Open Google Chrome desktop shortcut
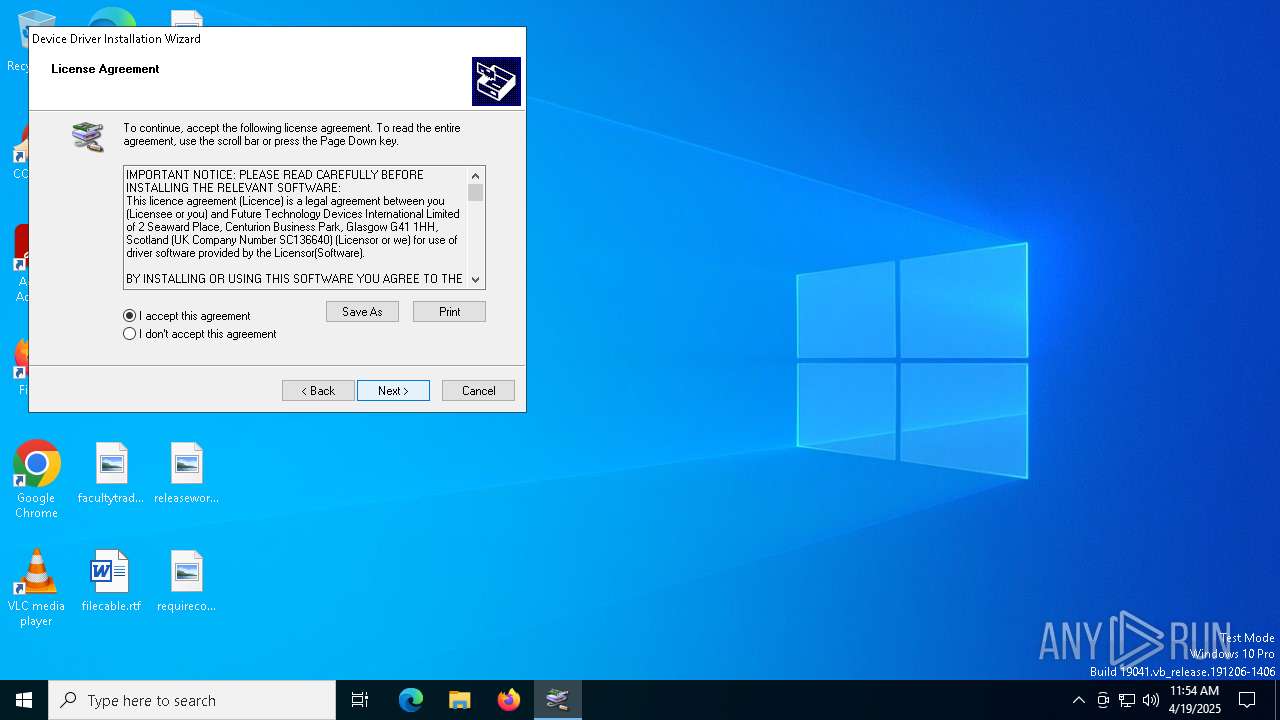This screenshot has width=1280, height=720. coord(36,480)
